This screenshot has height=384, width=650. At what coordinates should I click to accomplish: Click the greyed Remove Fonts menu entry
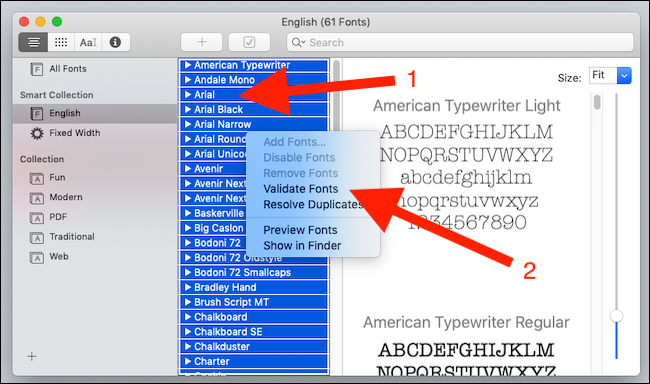click(301, 173)
